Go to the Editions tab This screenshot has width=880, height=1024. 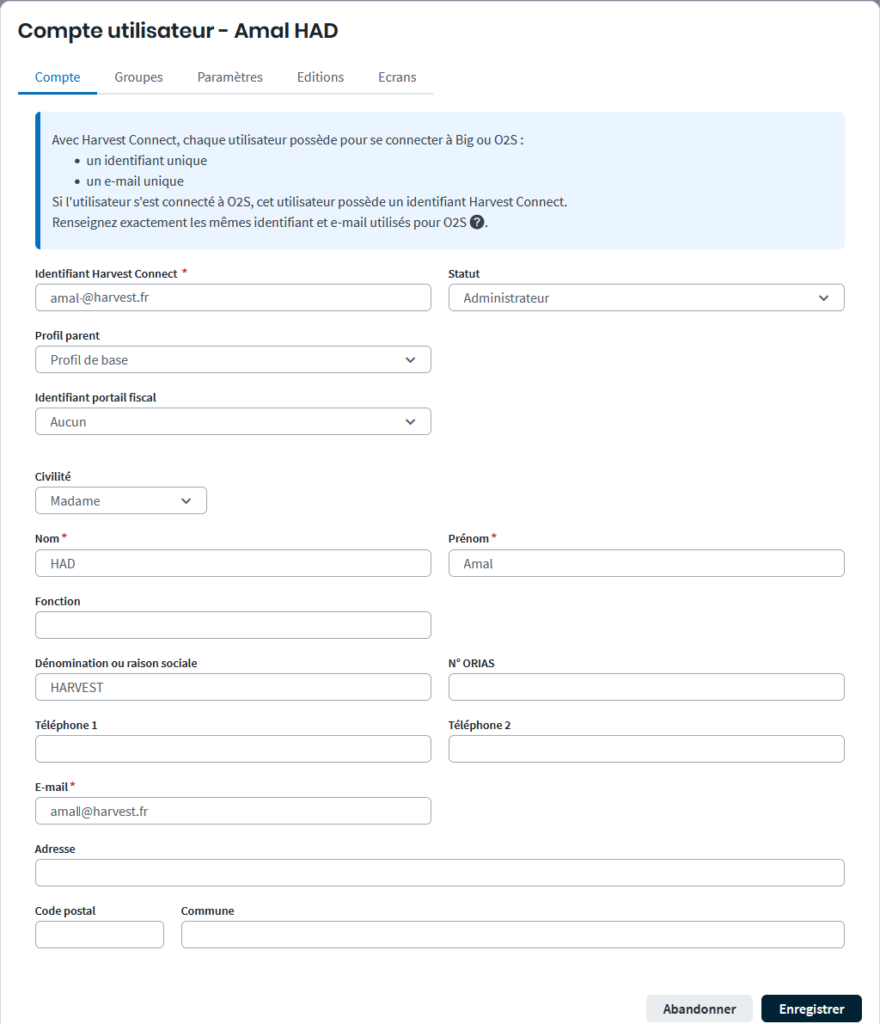coord(320,77)
